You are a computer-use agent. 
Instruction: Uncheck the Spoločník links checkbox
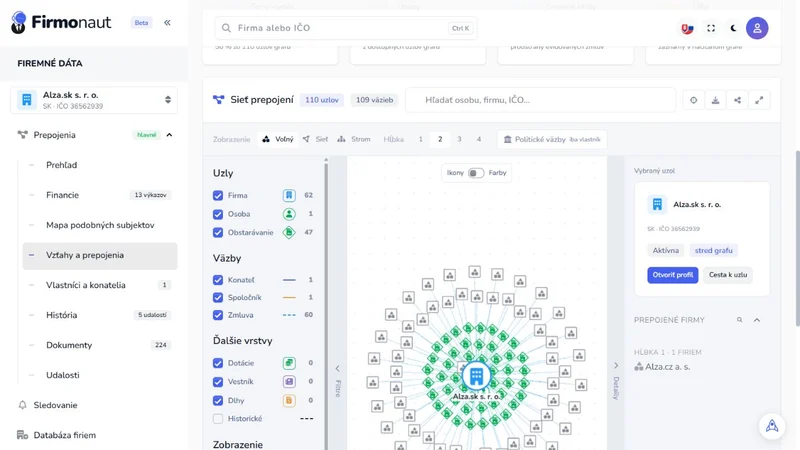218,297
